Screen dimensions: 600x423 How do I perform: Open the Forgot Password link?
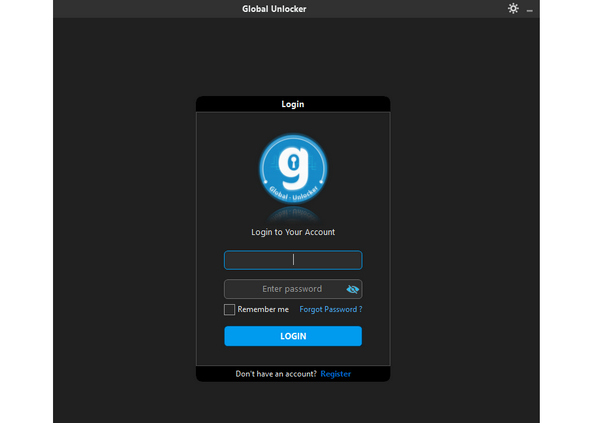pos(328,310)
